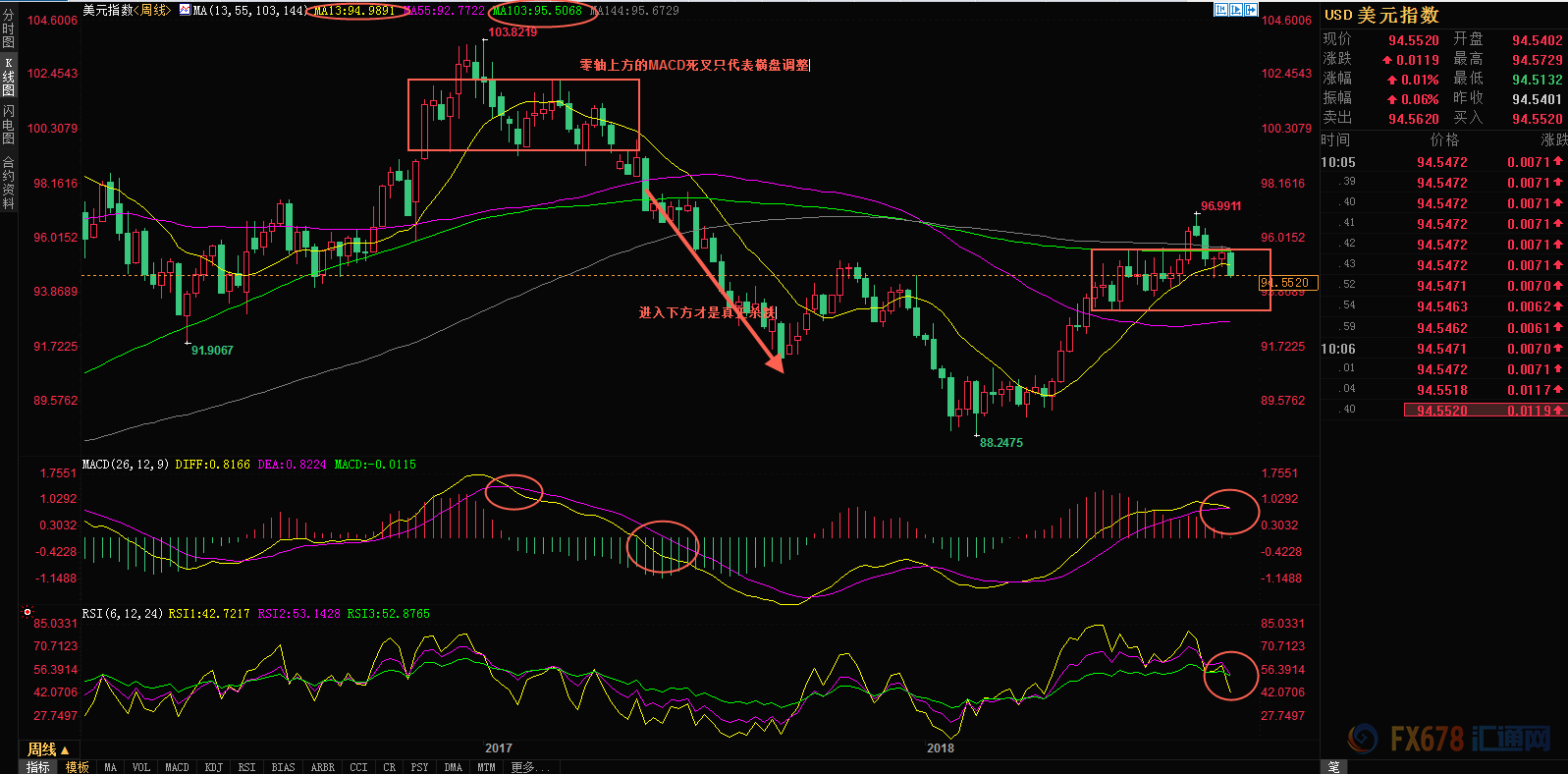The height and width of the screenshot is (774, 1568).
Task: Click the MA(13,55,103,144) parameter label
Action: tap(249, 11)
